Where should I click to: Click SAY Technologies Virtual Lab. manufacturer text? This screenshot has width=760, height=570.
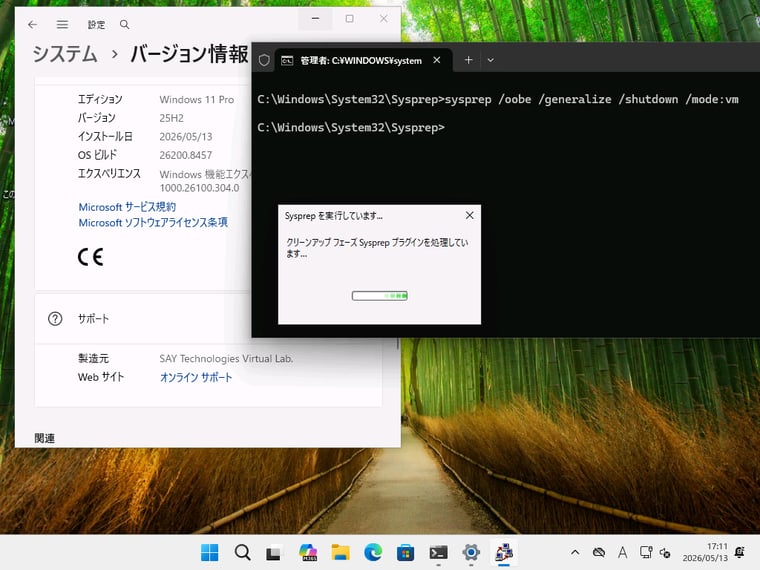(226, 359)
